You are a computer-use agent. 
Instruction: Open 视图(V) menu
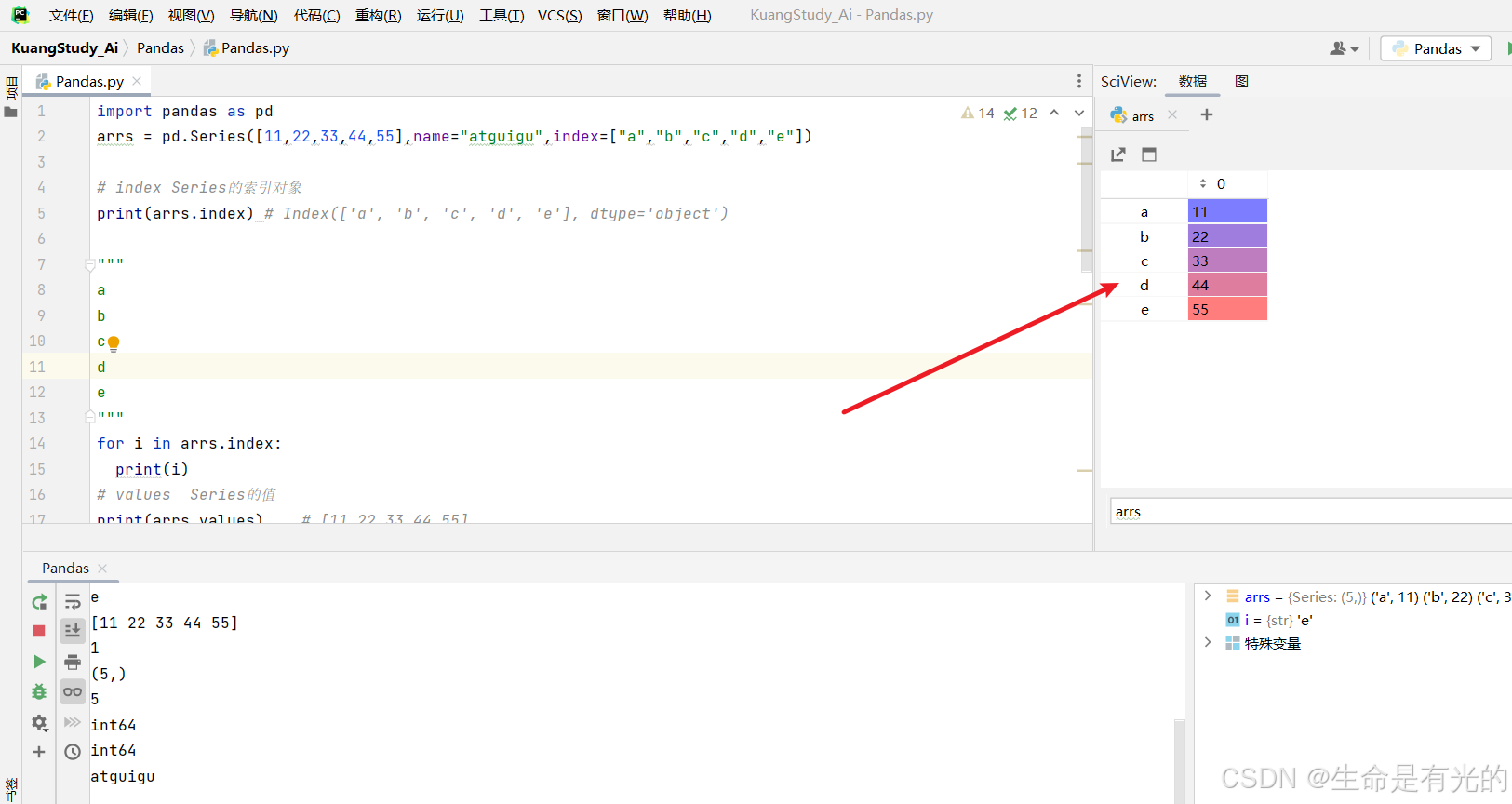pos(192,16)
